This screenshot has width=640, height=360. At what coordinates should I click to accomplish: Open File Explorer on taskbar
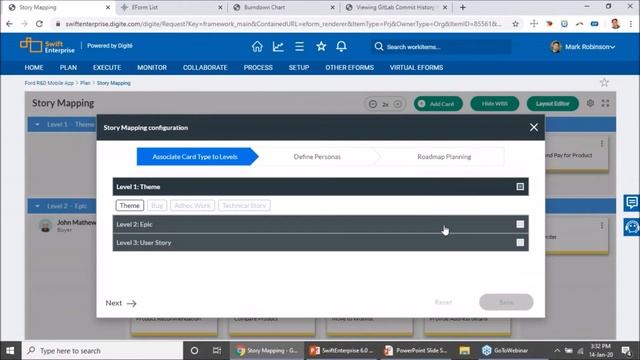point(464,351)
